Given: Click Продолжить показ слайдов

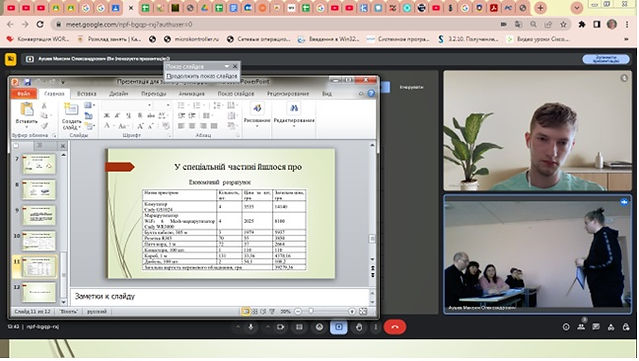Looking at the screenshot, I should (202, 76).
